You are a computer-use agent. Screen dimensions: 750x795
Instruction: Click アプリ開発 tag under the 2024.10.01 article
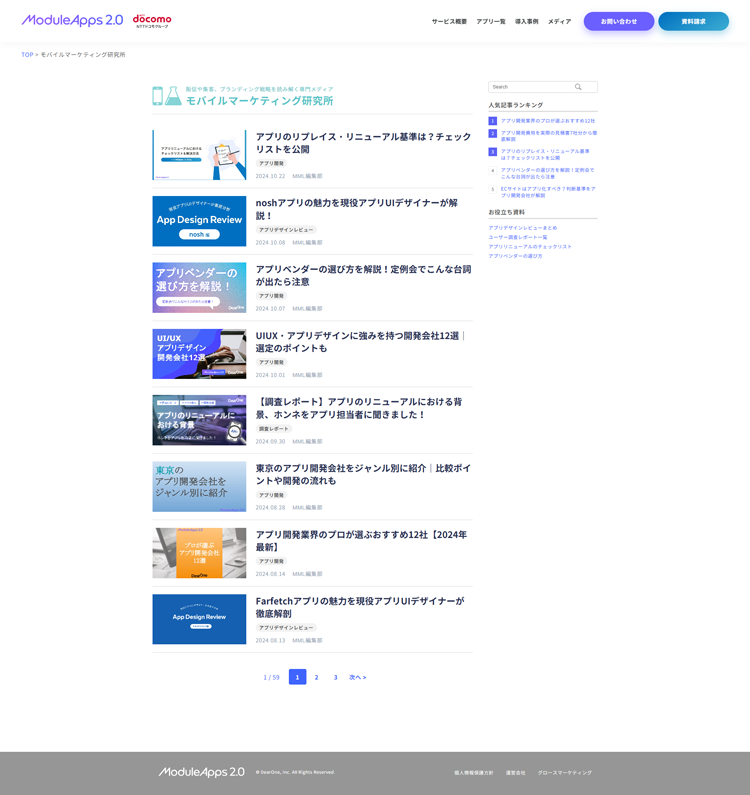click(x=271, y=362)
